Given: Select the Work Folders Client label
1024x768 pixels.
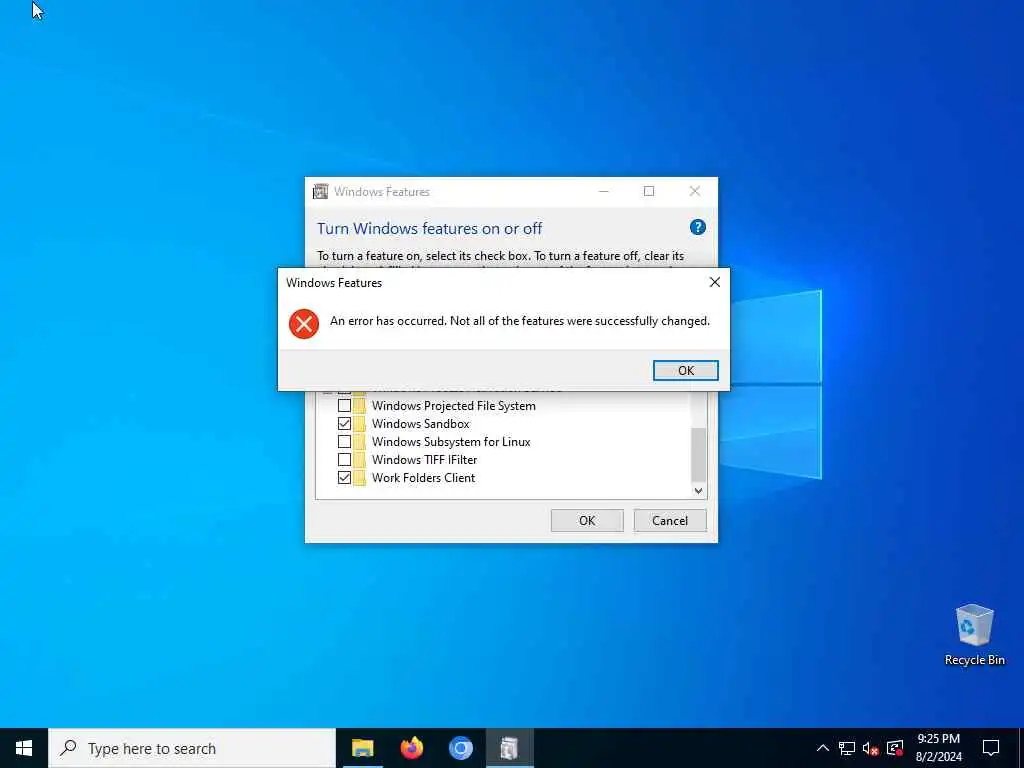Looking at the screenshot, I should tap(423, 477).
